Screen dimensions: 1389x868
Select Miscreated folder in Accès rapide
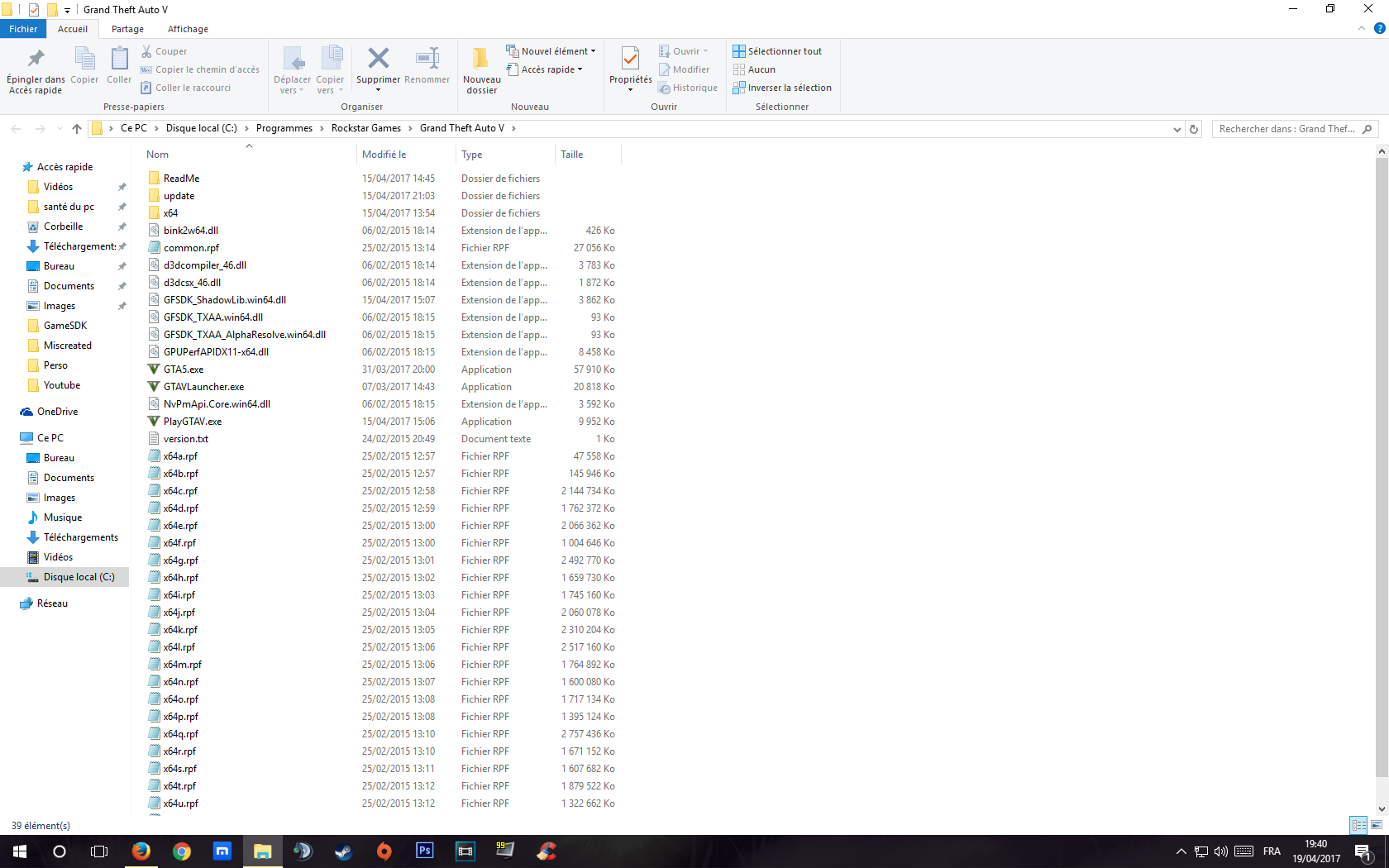coord(68,346)
